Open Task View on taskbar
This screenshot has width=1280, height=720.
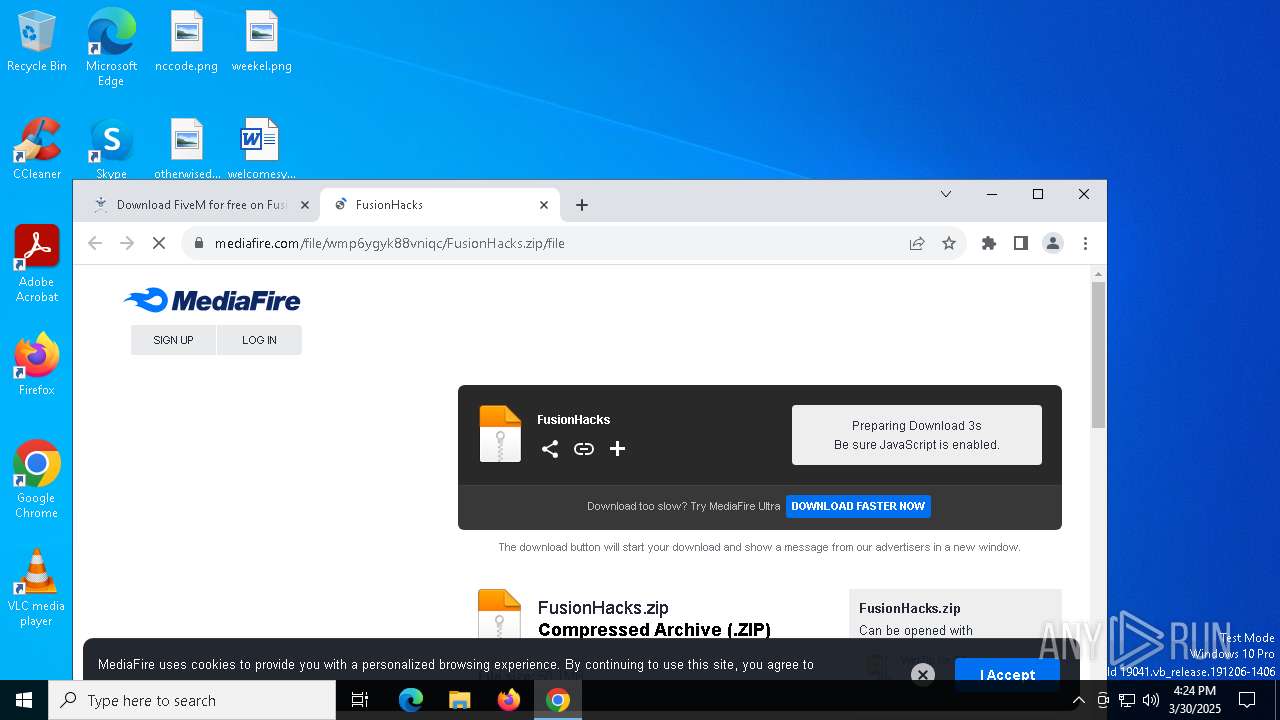(x=360, y=701)
